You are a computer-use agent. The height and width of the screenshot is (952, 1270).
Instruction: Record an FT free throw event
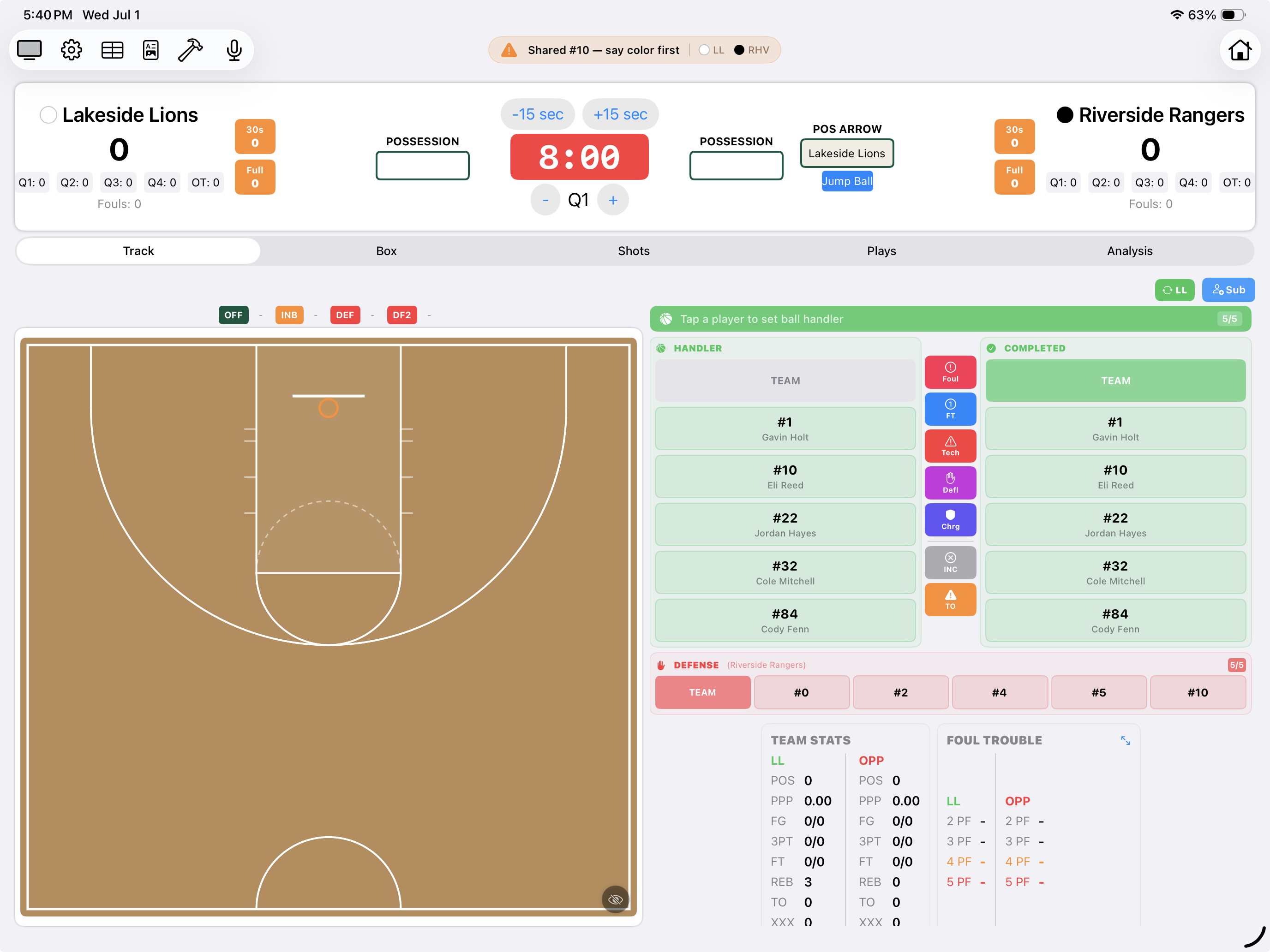(x=950, y=409)
